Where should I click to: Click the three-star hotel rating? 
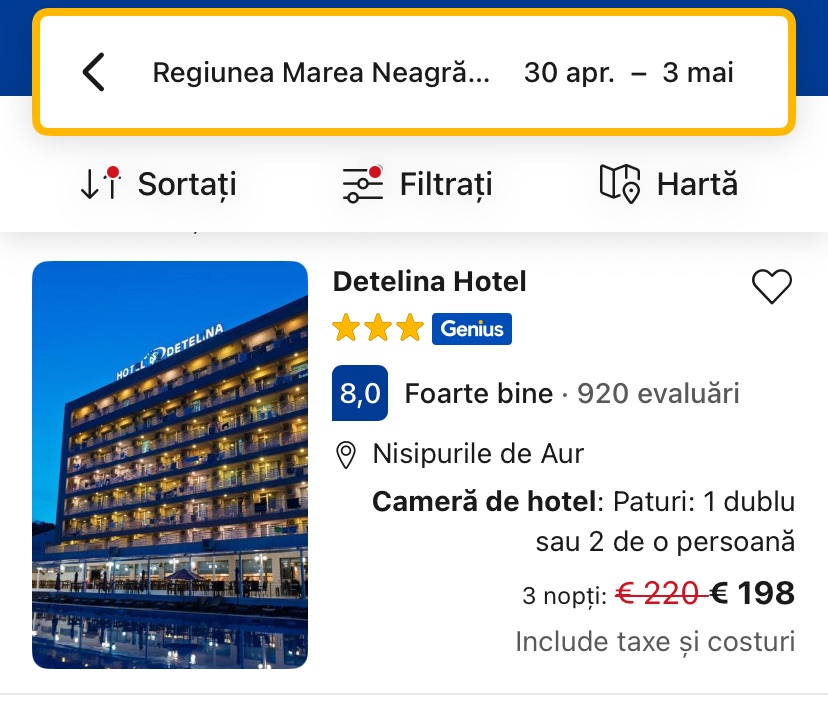pyautogui.click(x=378, y=329)
